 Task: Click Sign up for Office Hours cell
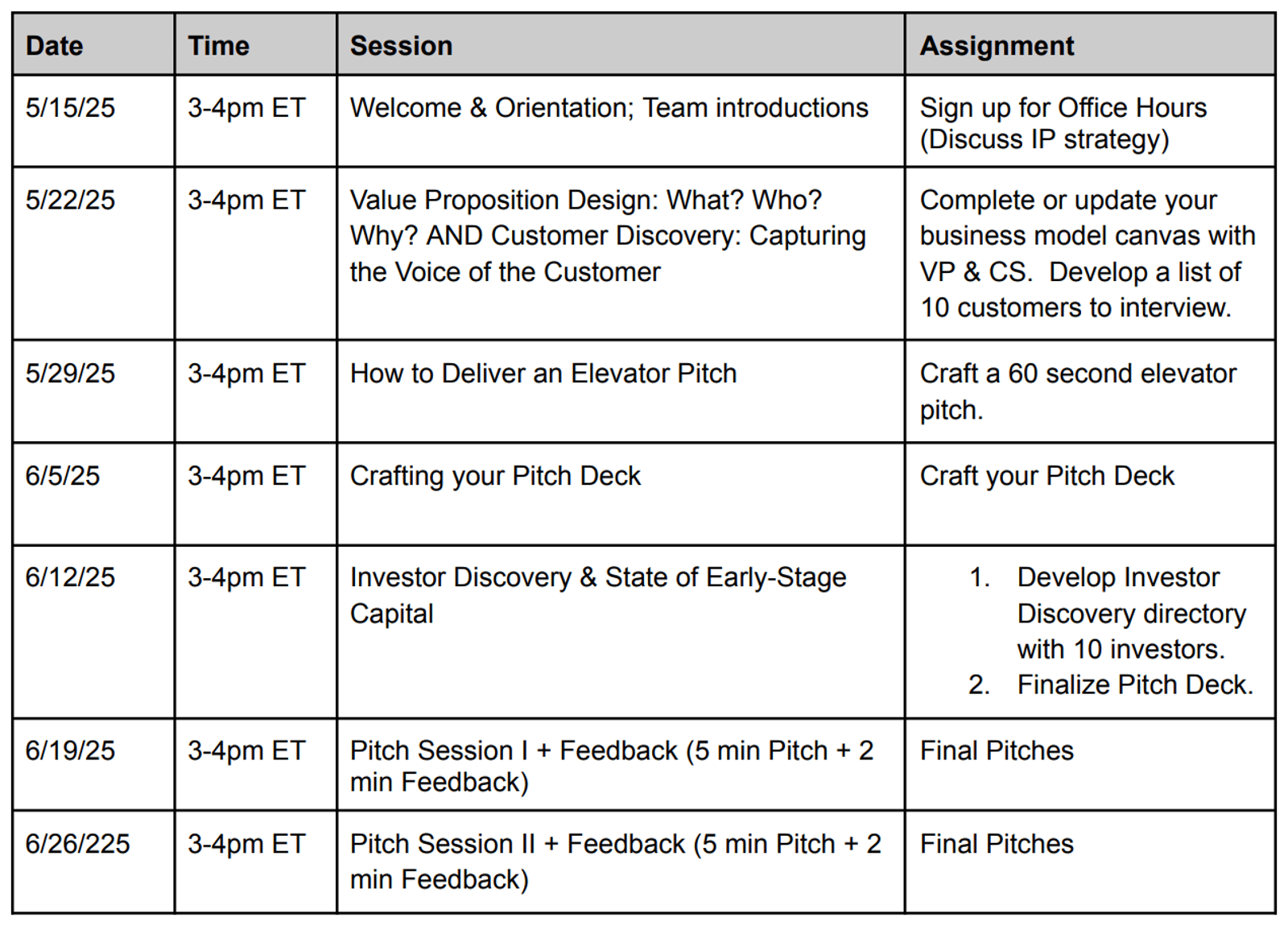point(1090,121)
